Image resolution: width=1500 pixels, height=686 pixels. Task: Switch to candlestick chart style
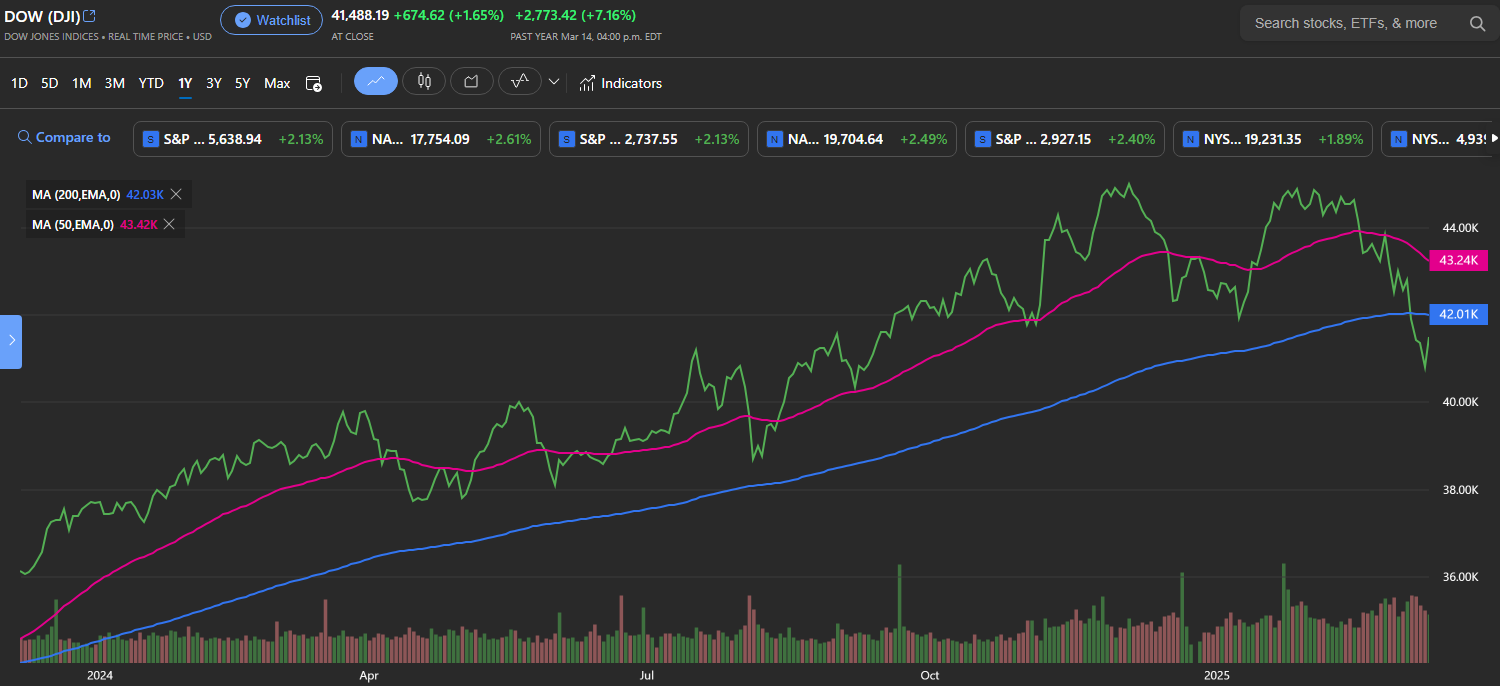point(423,81)
